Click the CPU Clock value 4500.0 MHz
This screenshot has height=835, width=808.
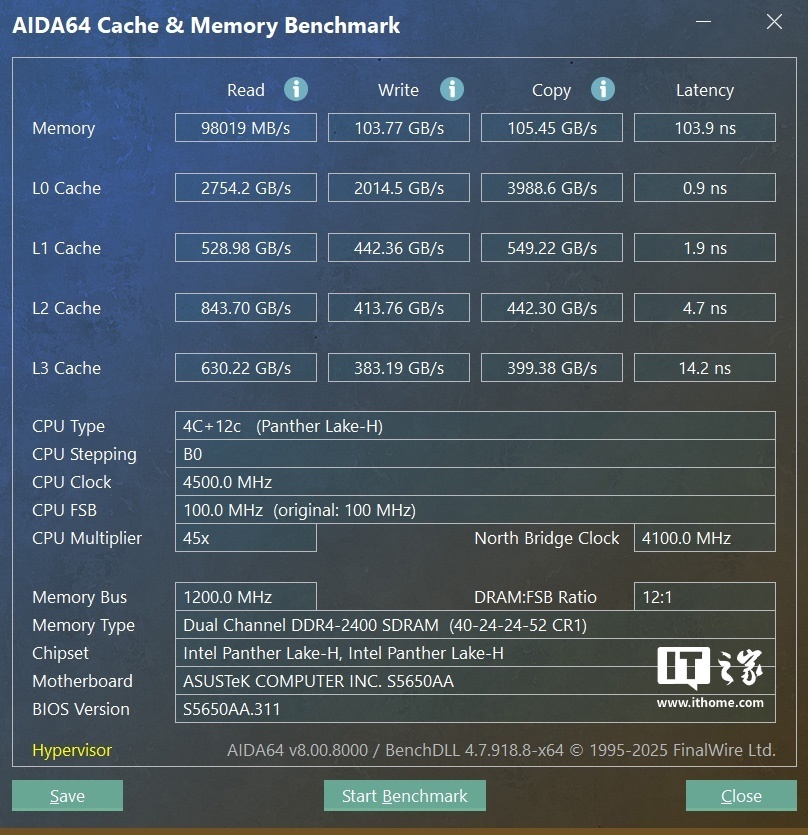(x=475, y=482)
